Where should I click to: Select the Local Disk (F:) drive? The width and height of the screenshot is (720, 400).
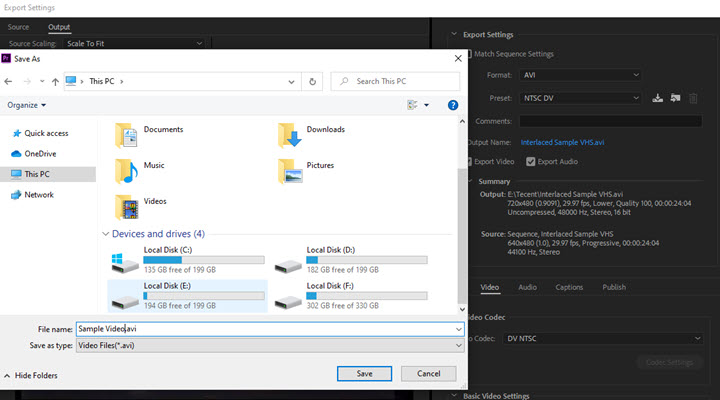pyautogui.click(x=351, y=296)
